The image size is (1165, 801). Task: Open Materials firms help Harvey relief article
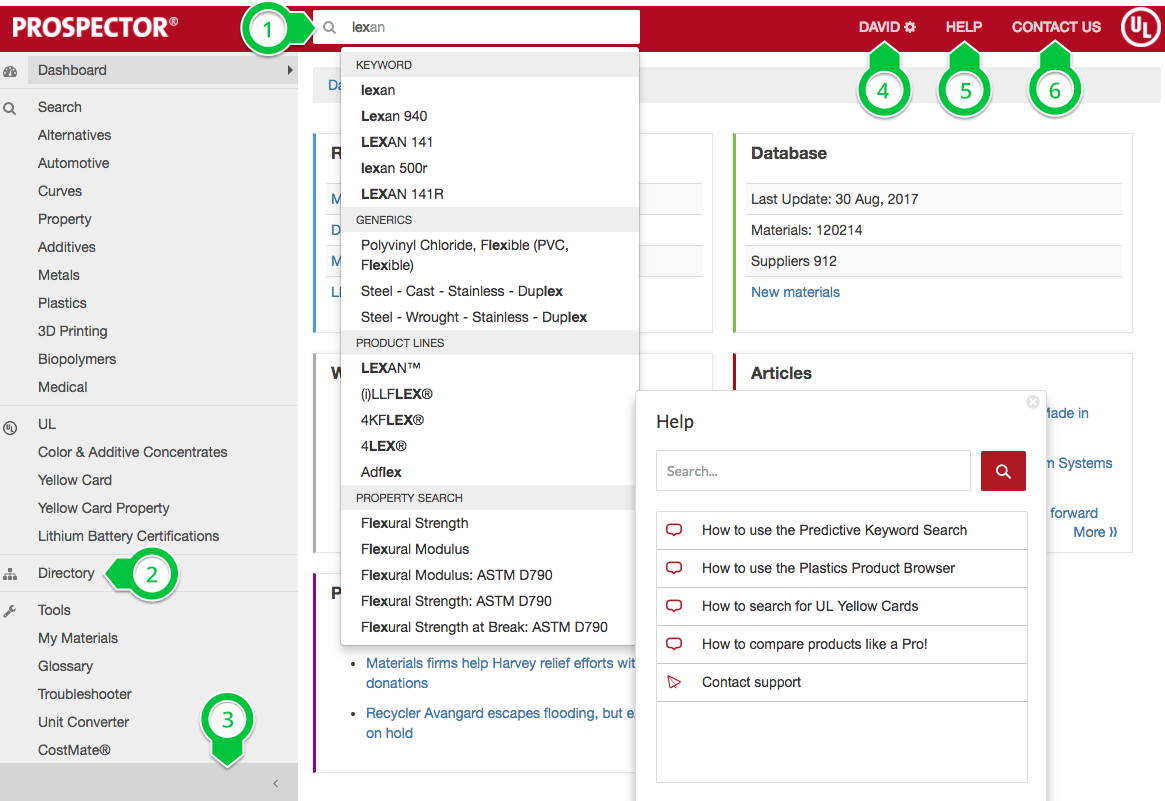click(500, 672)
